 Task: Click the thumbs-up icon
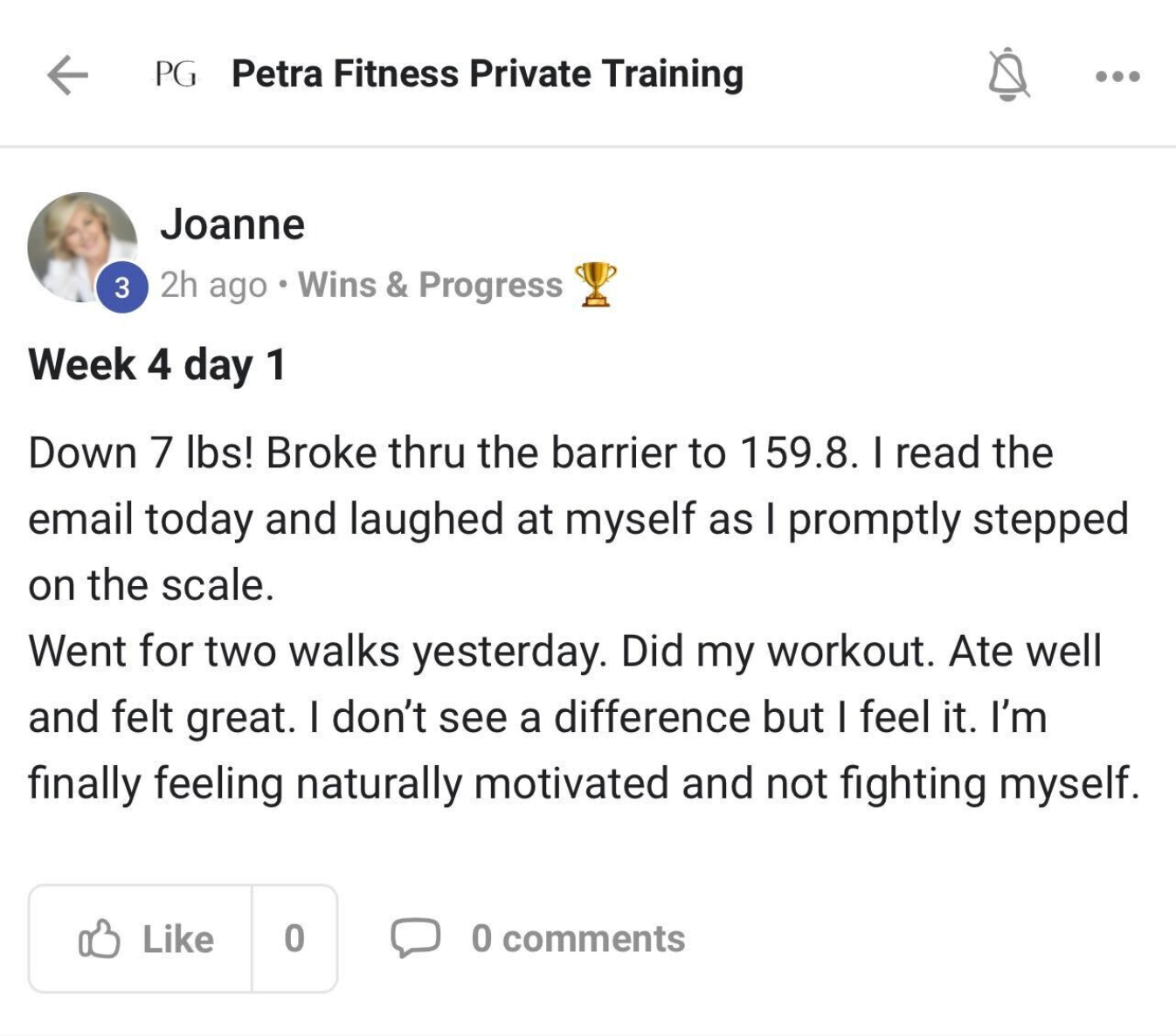click(x=100, y=939)
